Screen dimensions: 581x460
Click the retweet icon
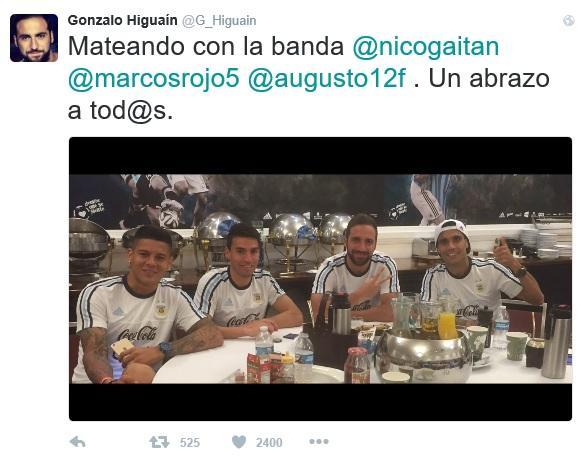tap(159, 442)
